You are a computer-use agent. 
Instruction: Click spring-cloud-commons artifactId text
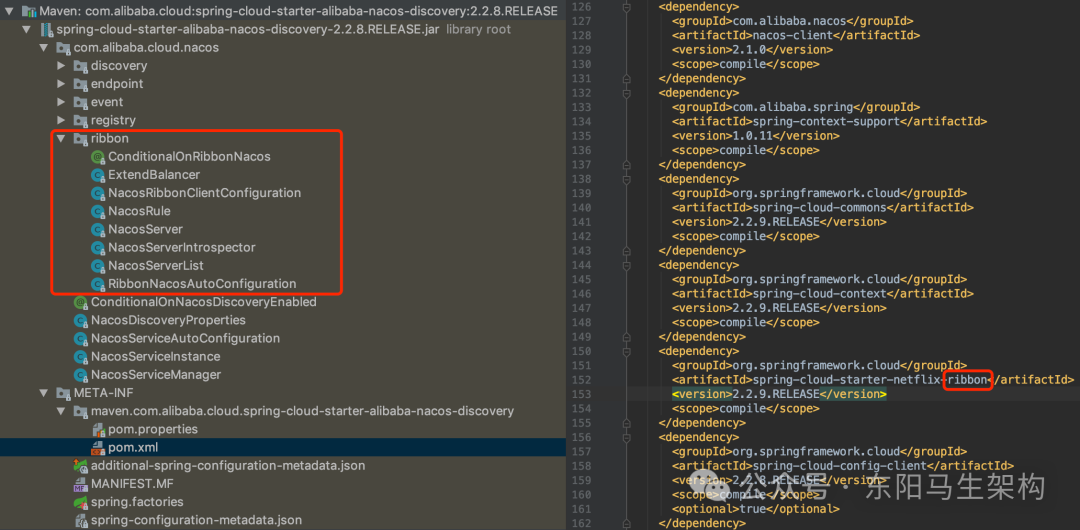(822, 207)
